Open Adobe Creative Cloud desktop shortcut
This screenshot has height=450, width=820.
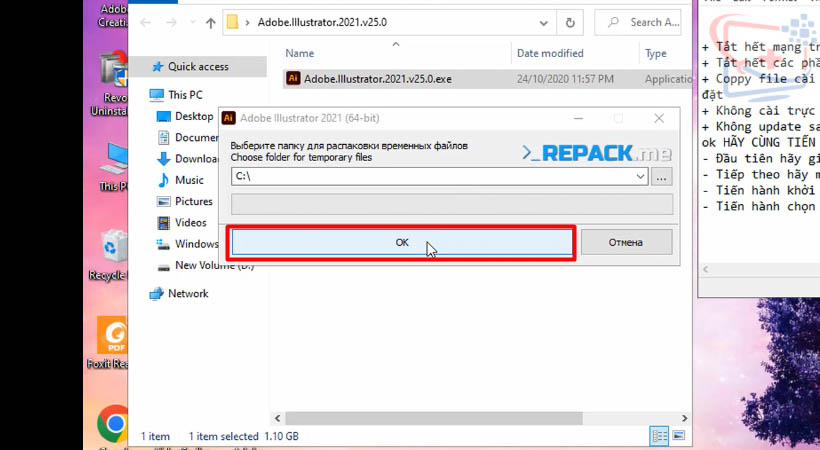(x=114, y=16)
